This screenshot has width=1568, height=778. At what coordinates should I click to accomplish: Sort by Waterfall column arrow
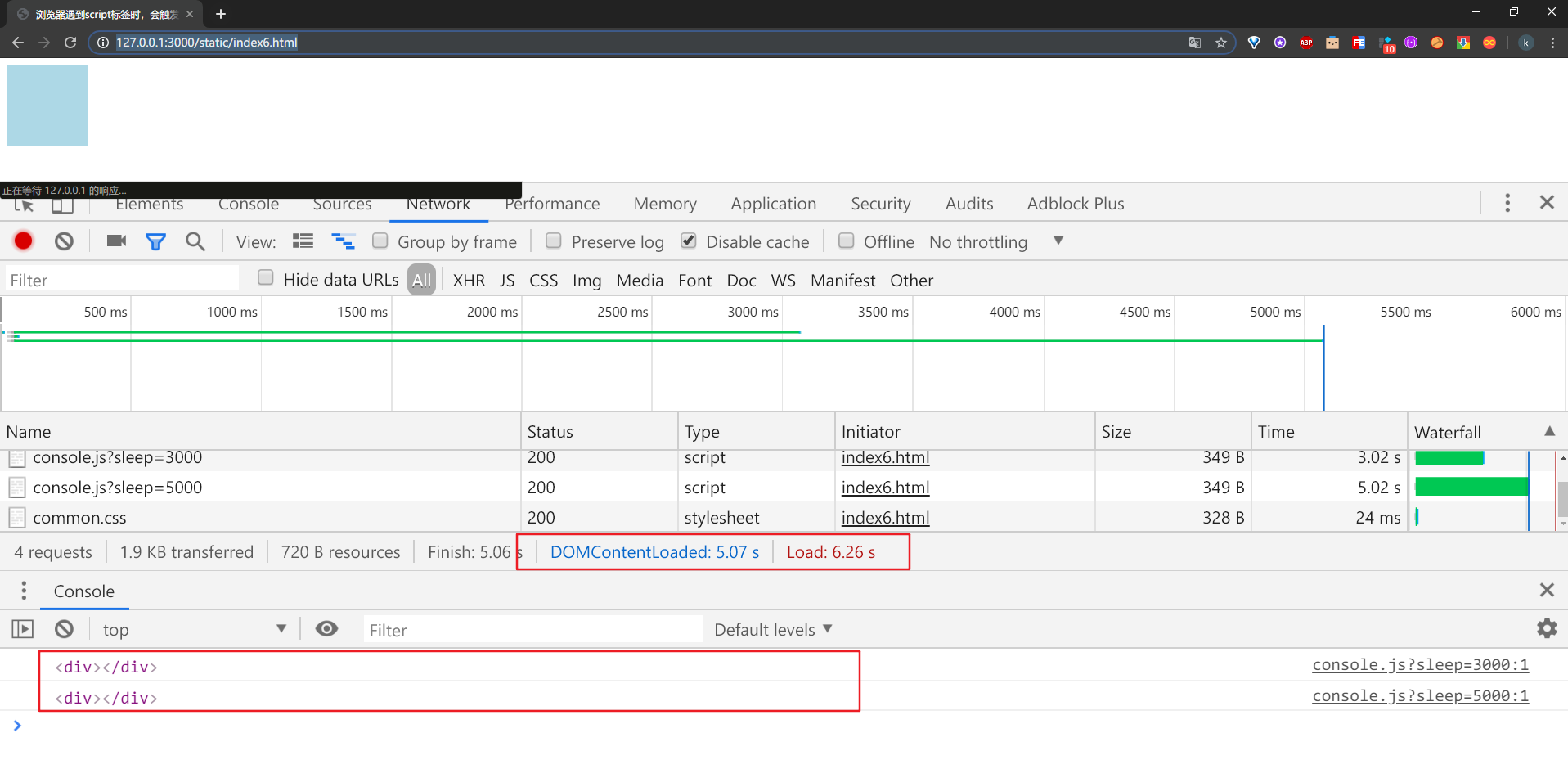pyautogui.click(x=1549, y=431)
